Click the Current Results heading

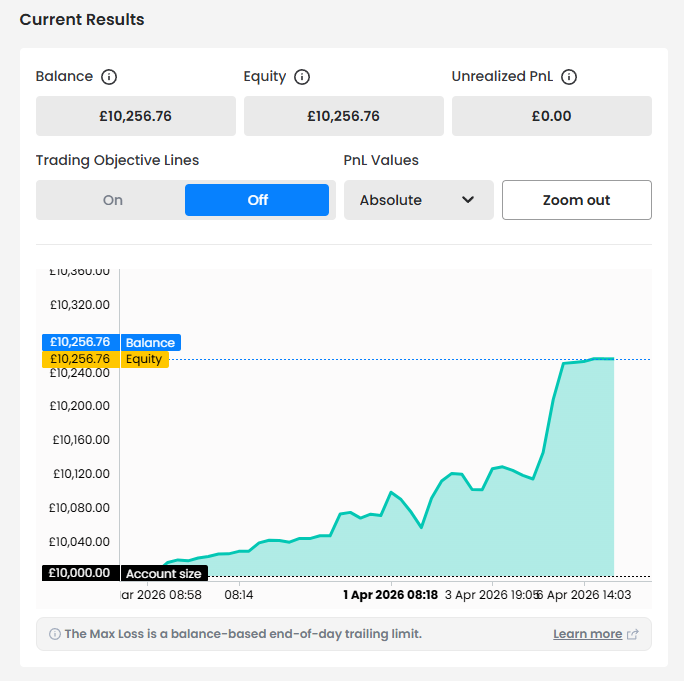point(82,20)
